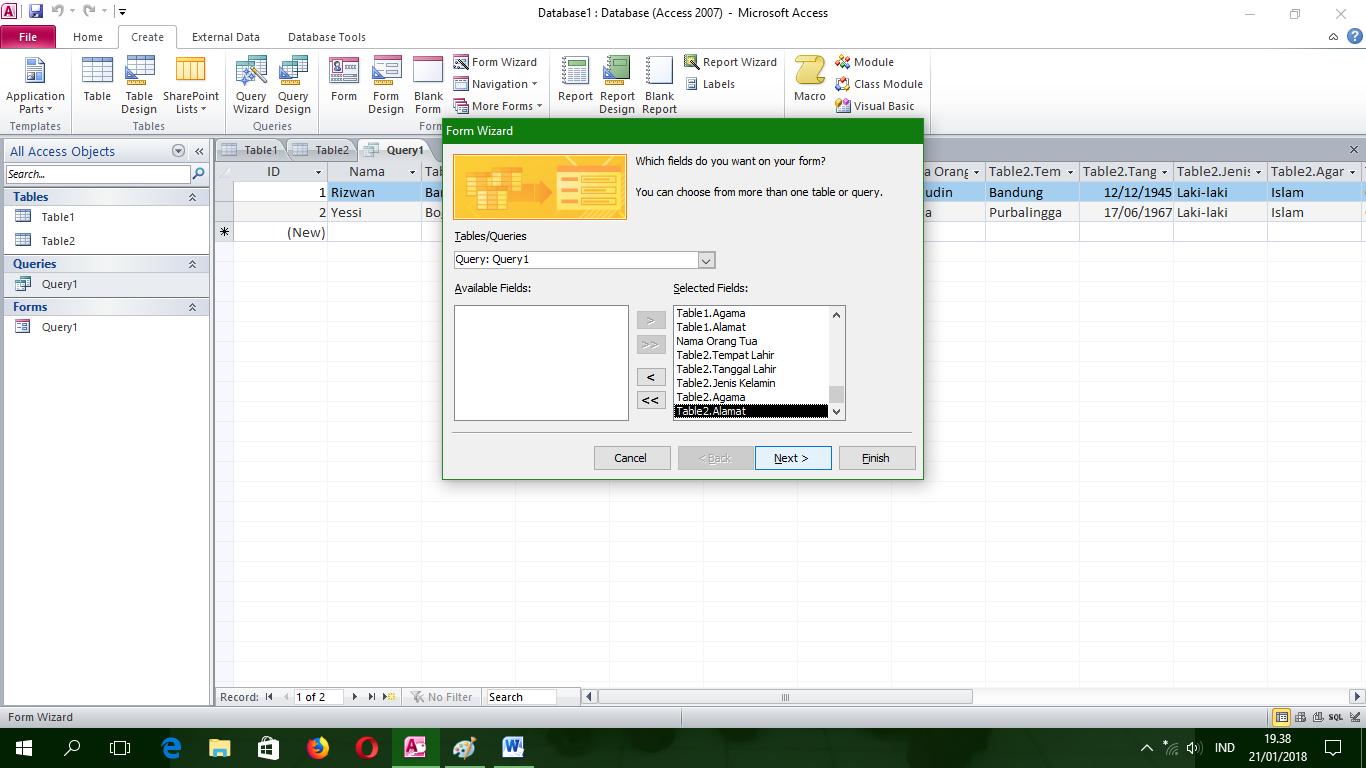Open Query Design
The image size is (1366, 768).
coord(292,85)
